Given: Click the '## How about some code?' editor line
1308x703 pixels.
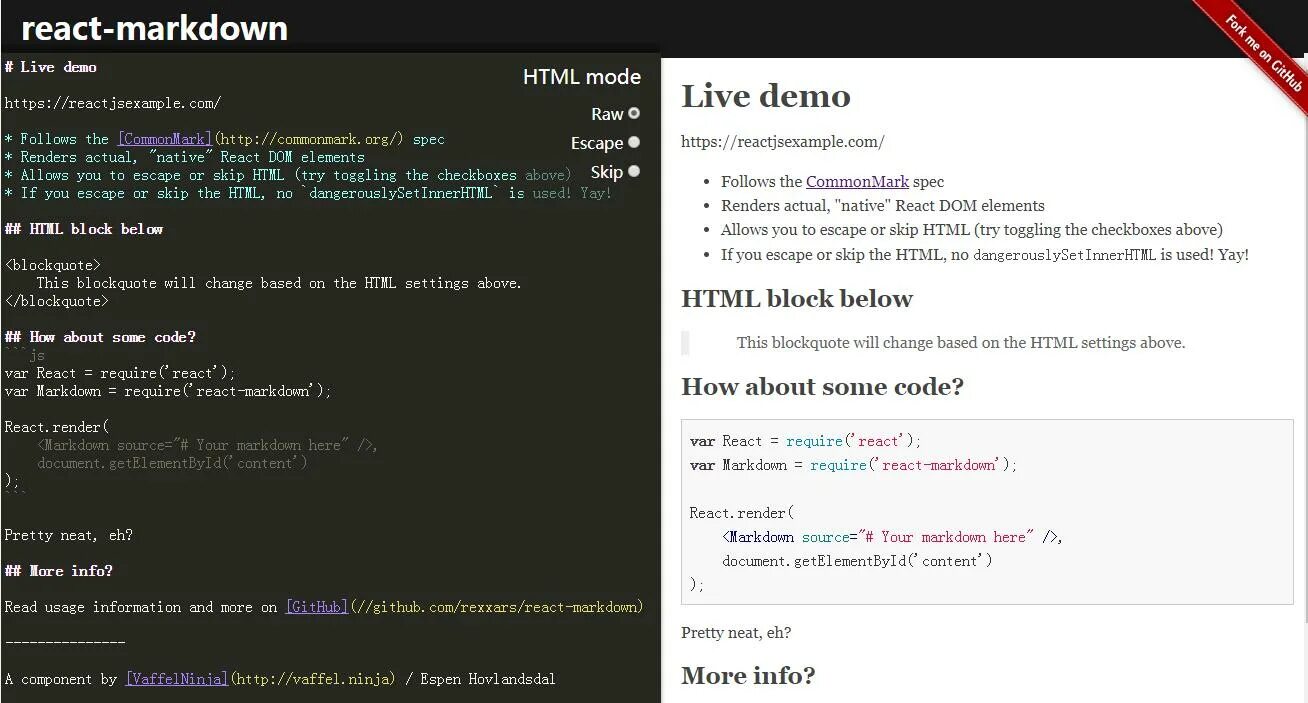Looking at the screenshot, I should pyautogui.click(x=100, y=337).
